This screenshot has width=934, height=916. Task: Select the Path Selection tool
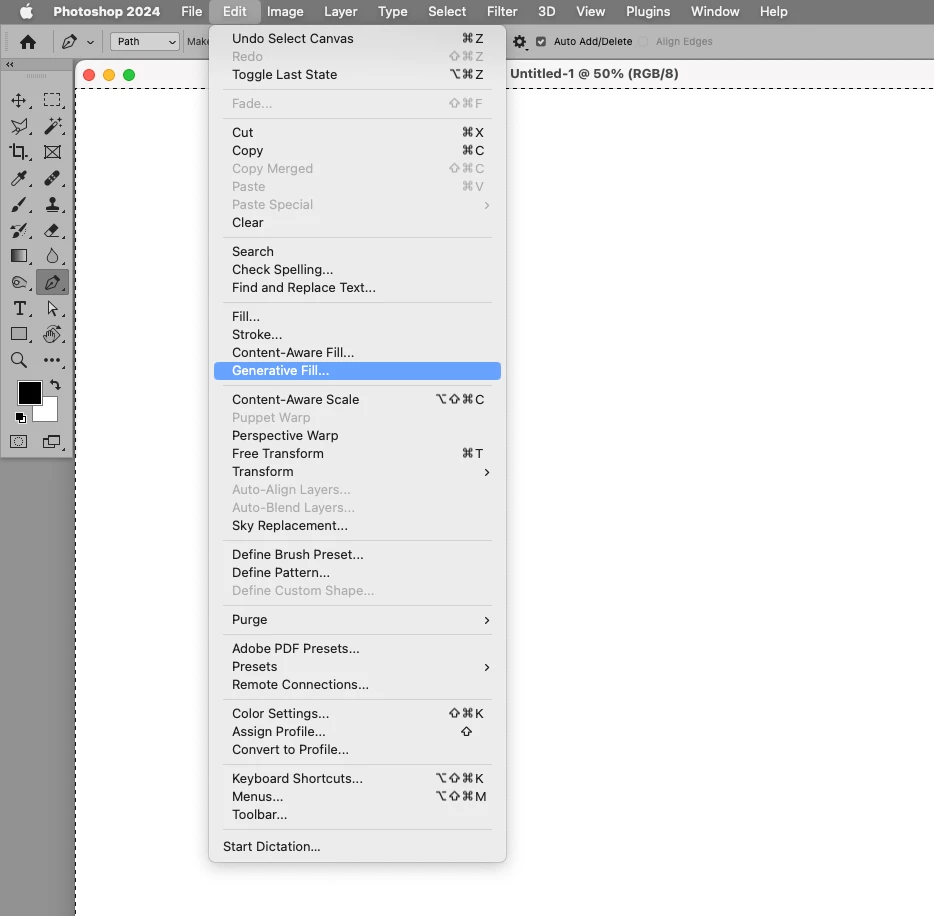pyautogui.click(x=52, y=309)
